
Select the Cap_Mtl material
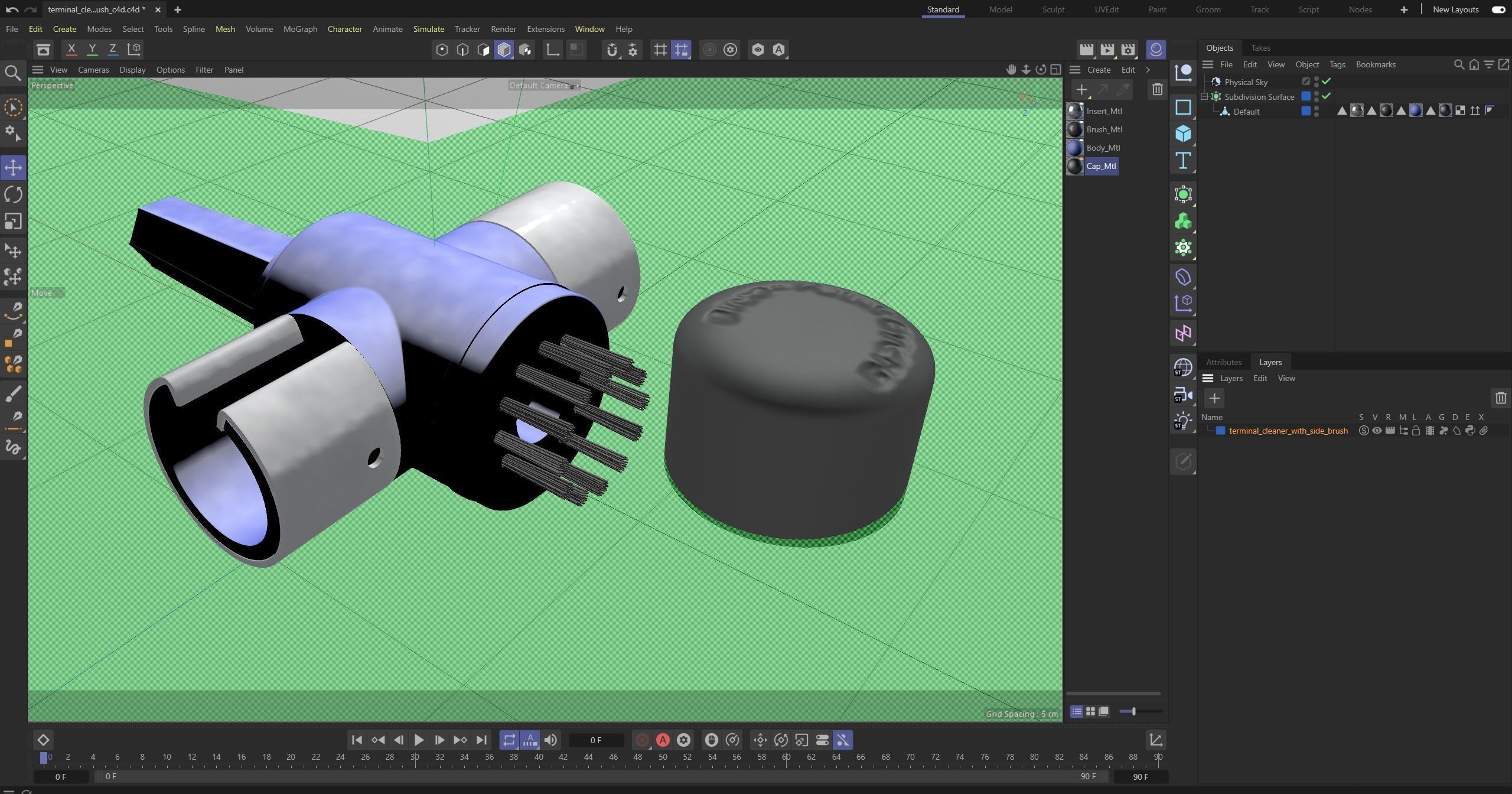(1101, 166)
